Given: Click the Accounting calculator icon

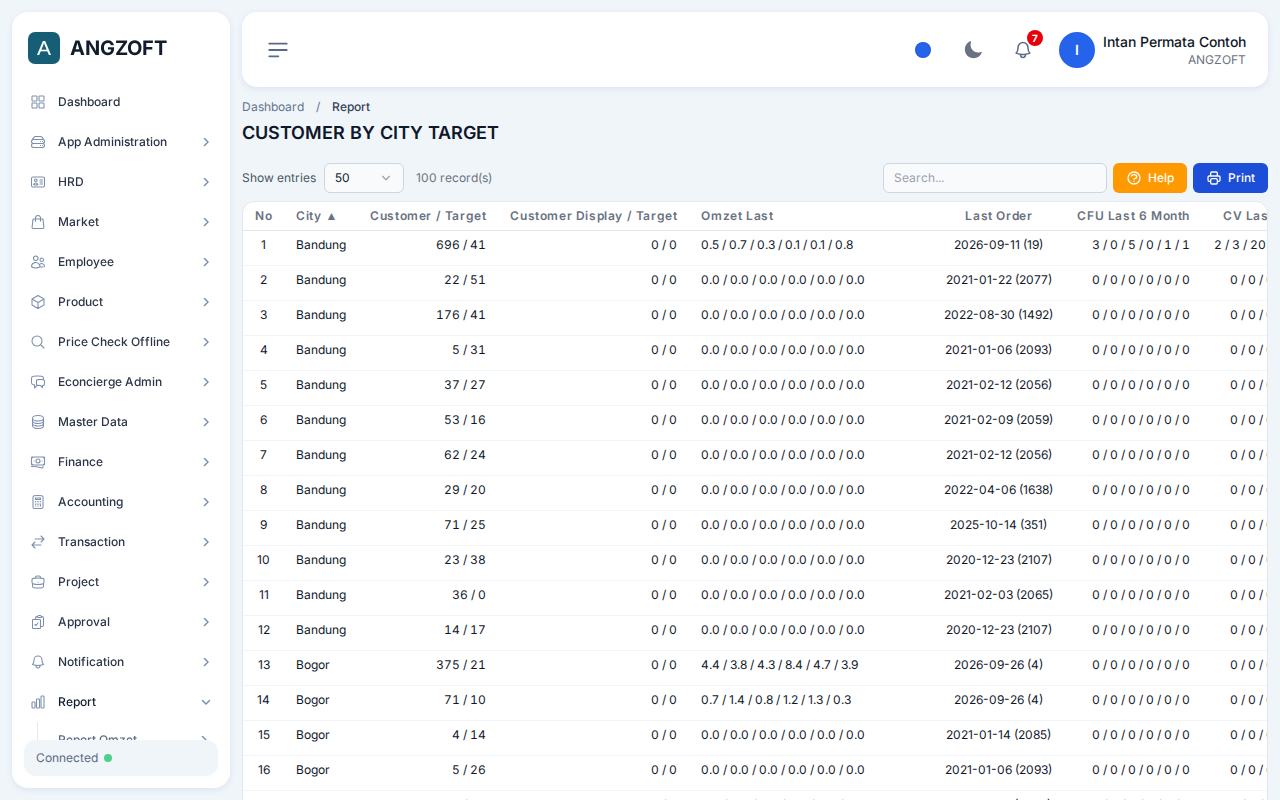Looking at the screenshot, I should tap(38, 502).
